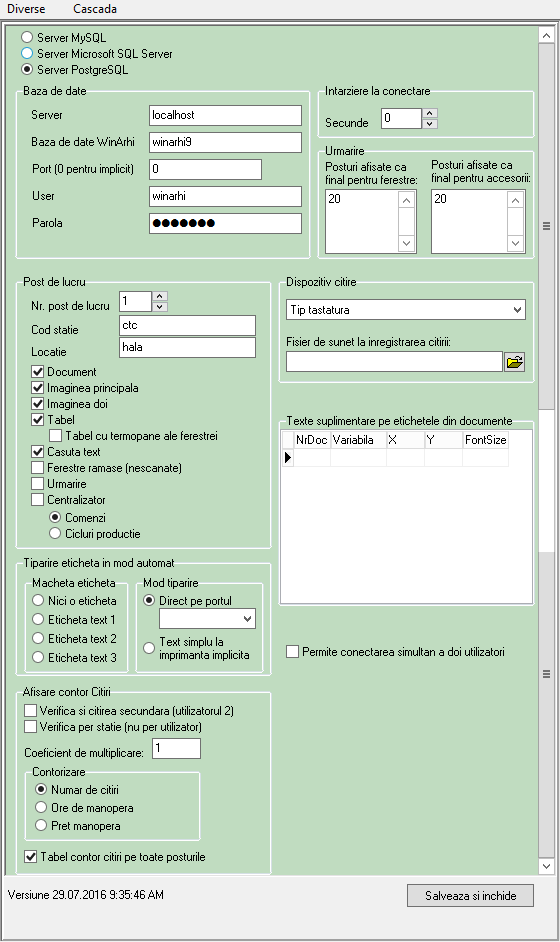Click the Y column header
The image size is (560, 942).
(x=443, y=440)
